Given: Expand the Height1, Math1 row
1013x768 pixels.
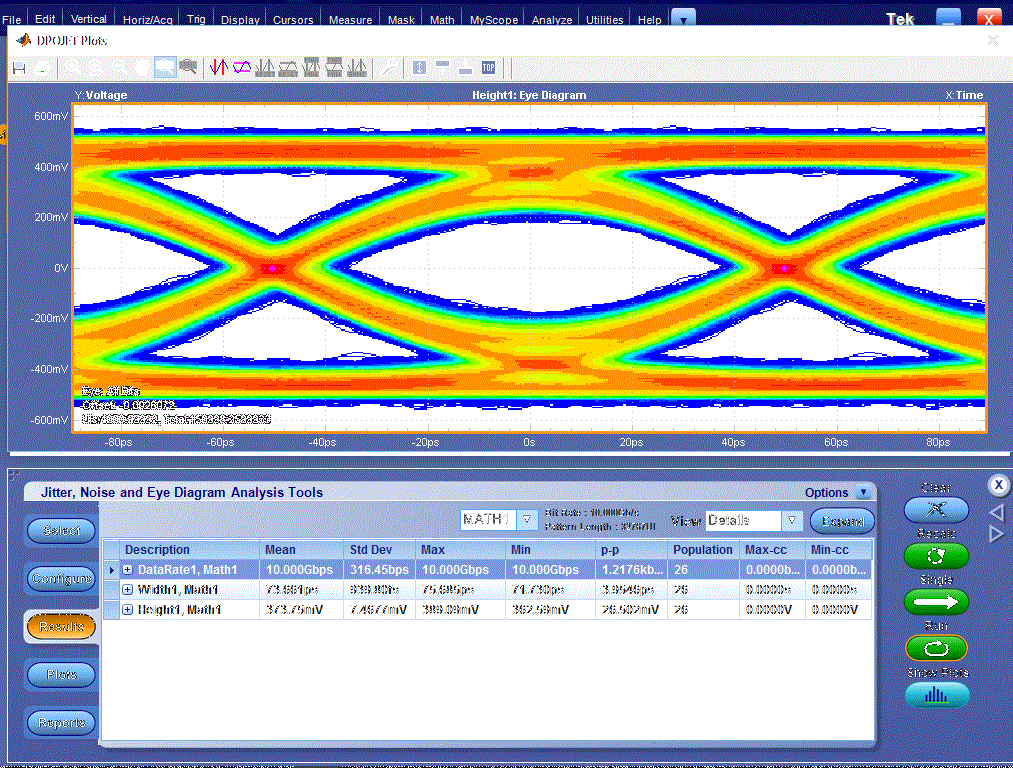Looking at the screenshot, I should [x=128, y=610].
